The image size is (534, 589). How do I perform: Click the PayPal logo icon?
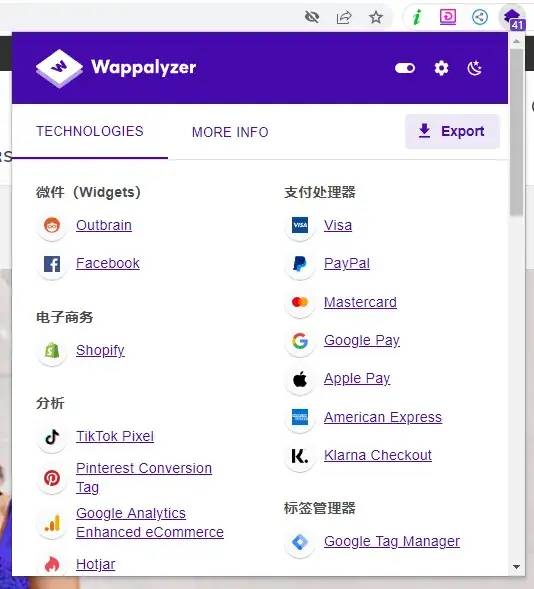click(300, 264)
